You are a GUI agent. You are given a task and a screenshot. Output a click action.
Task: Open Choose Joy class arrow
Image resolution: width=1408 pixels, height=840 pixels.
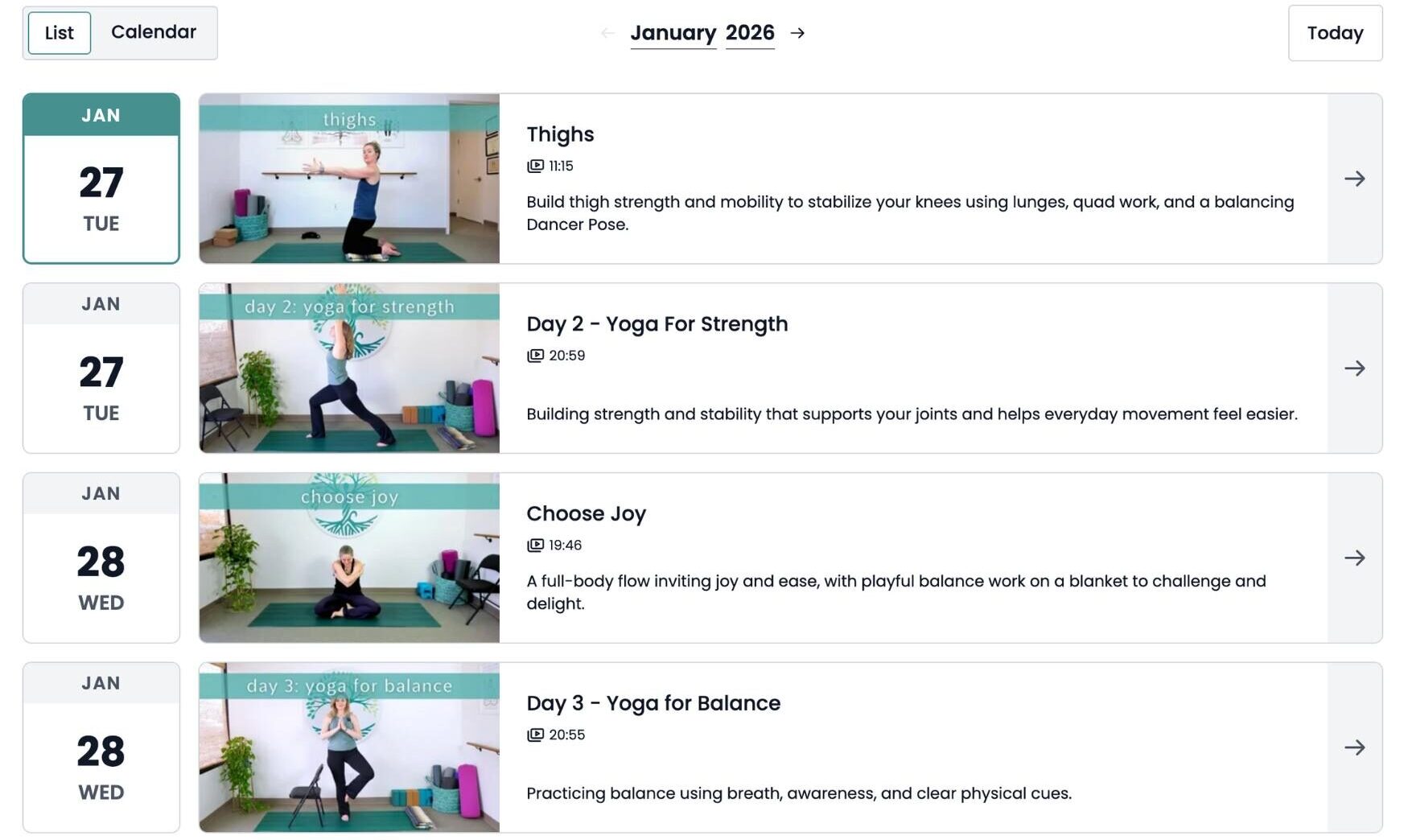click(x=1354, y=558)
